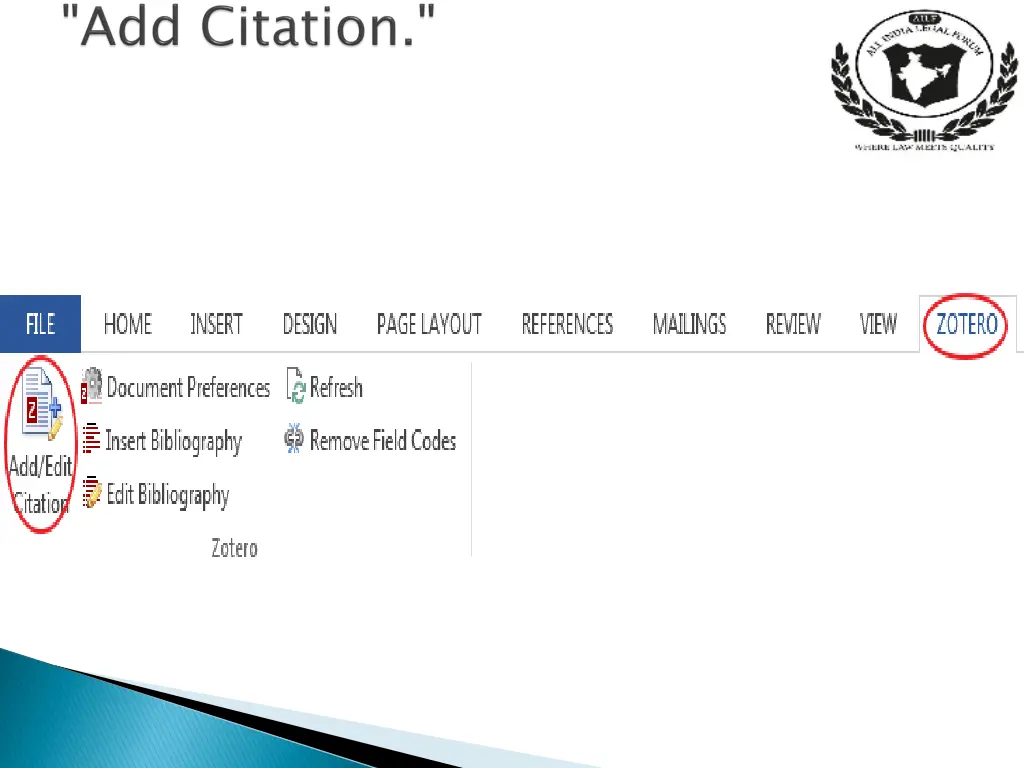Click the All India Legal Forum logo

[924, 80]
